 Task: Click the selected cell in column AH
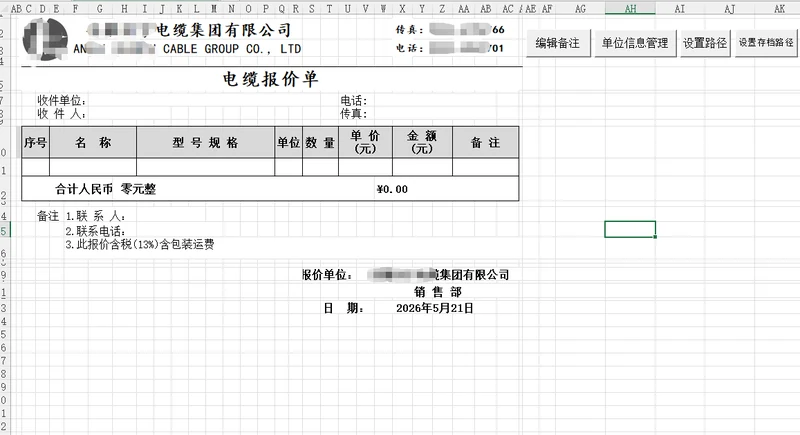coord(630,229)
